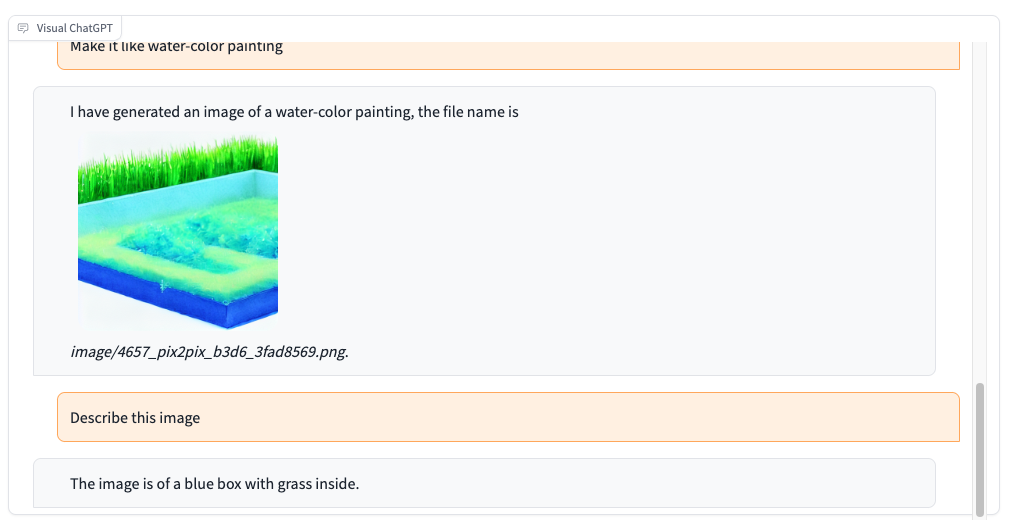Open the generated water-color painting image

(x=178, y=231)
